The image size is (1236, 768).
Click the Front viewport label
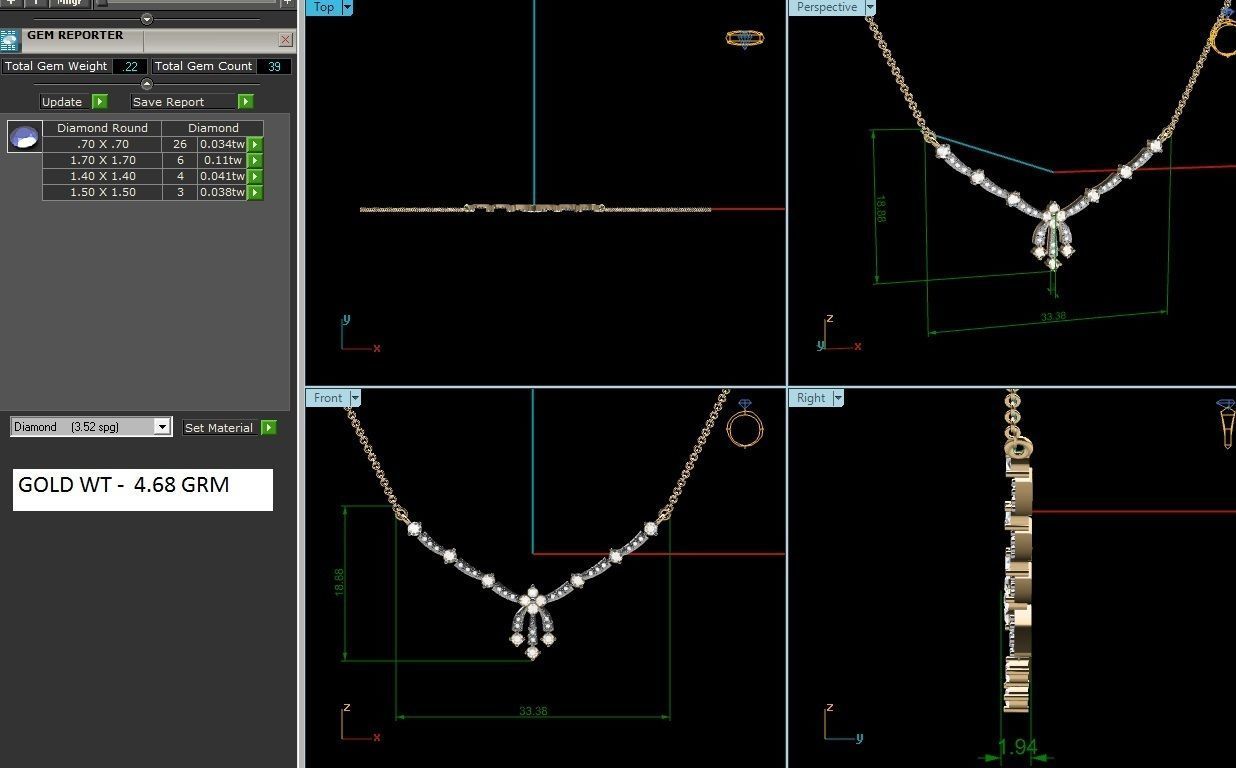pos(328,398)
